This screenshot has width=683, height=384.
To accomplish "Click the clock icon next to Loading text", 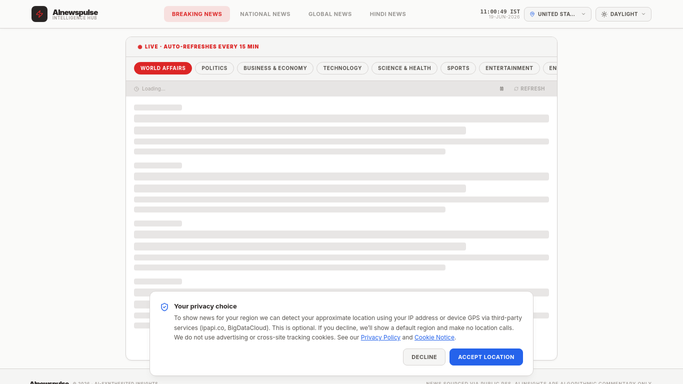I will [x=136, y=89].
